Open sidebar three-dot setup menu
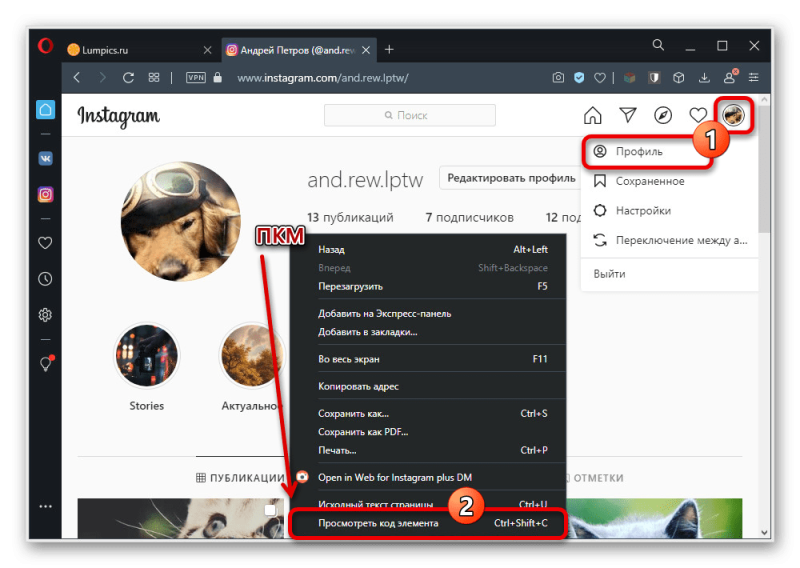The width and height of the screenshot is (800, 568). click(45, 507)
